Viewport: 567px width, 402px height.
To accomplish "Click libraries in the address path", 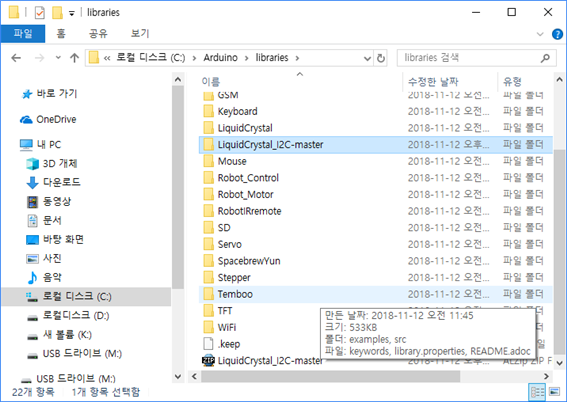I will [x=272, y=57].
